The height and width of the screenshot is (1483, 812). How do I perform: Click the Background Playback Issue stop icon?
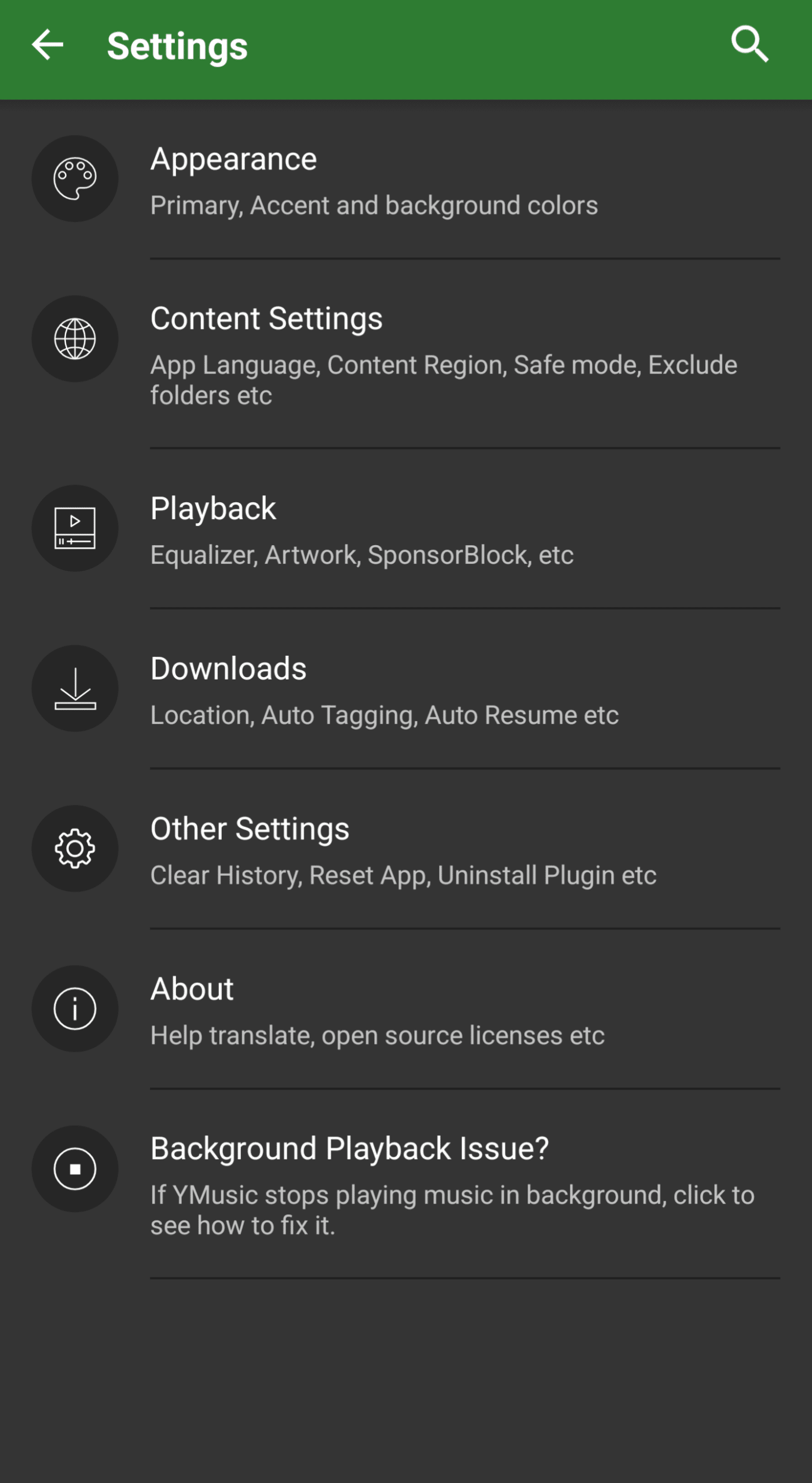pos(75,1169)
